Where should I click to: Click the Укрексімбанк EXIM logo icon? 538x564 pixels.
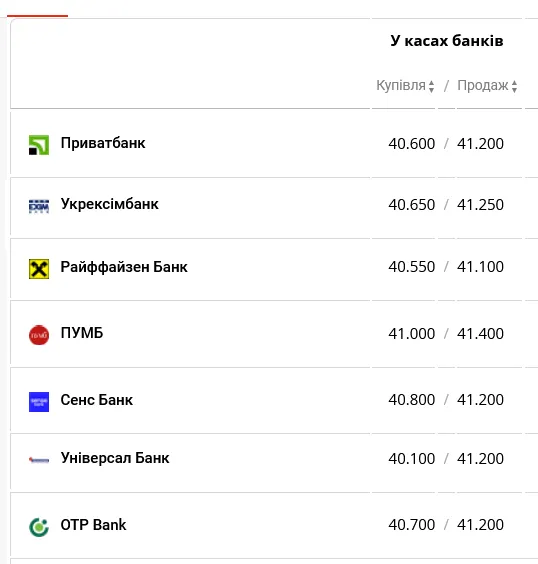[x=39, y=206]
